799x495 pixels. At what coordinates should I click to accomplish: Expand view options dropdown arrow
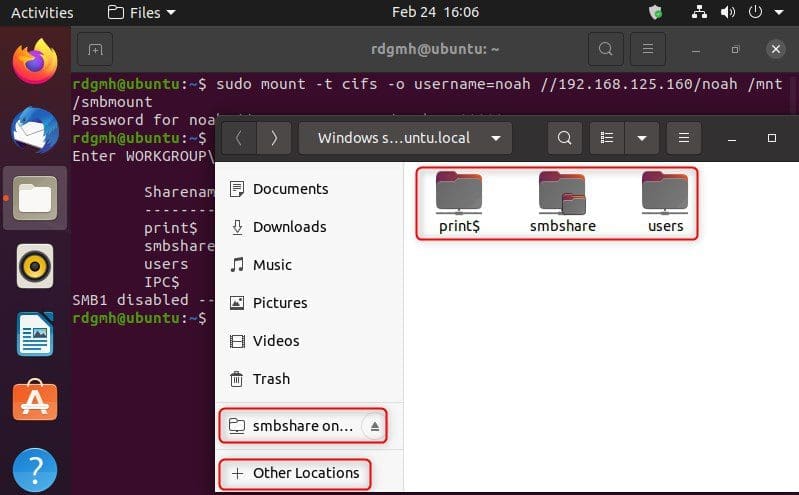pos(641,138)
